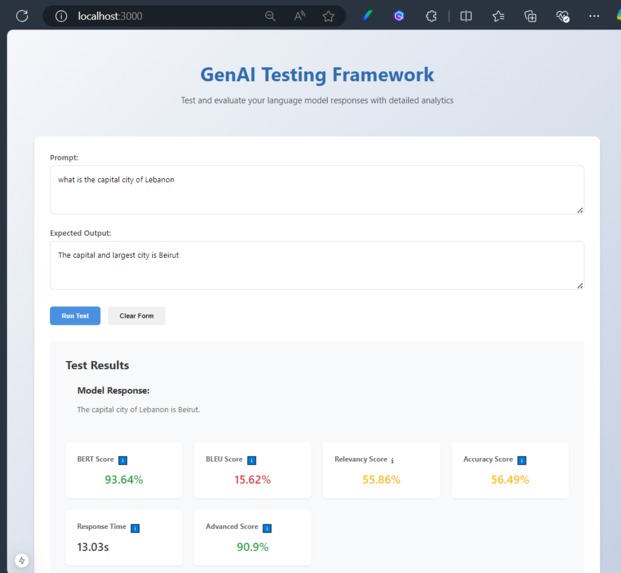Run the test with Run Test button
The image size is (621, 573).
coord(75,316)
